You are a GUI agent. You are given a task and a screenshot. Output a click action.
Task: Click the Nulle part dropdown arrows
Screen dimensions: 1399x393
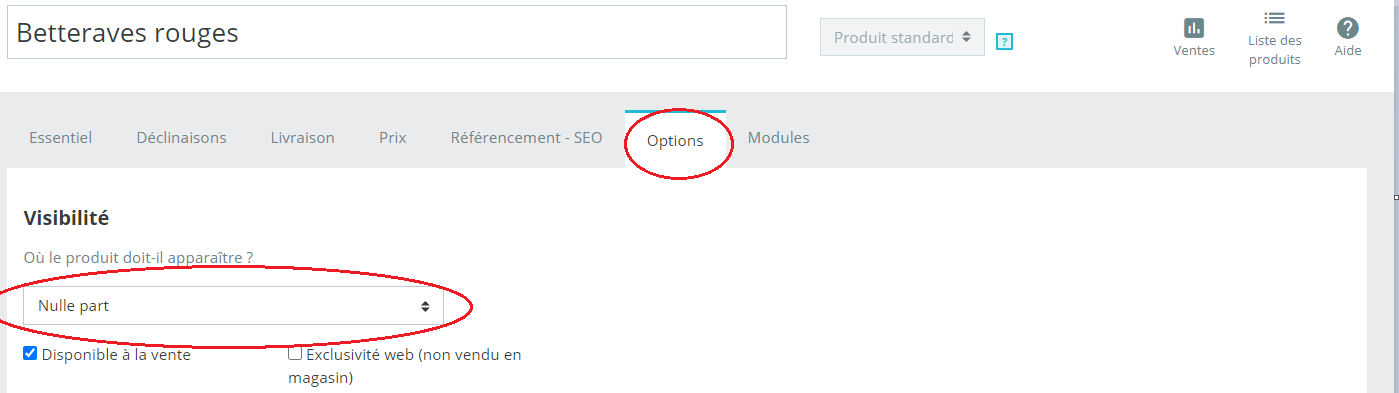click(x=425, y=306)
